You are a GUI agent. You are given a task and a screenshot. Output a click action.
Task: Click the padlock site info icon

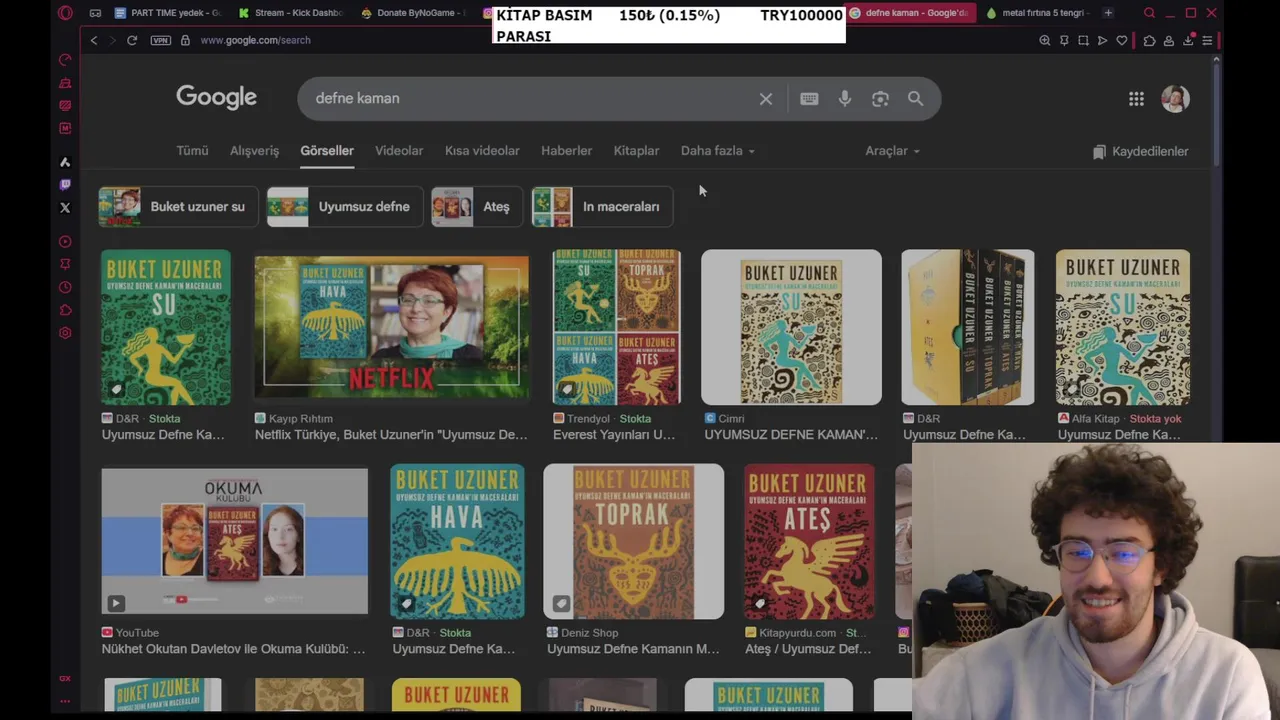tap(185, 40)
